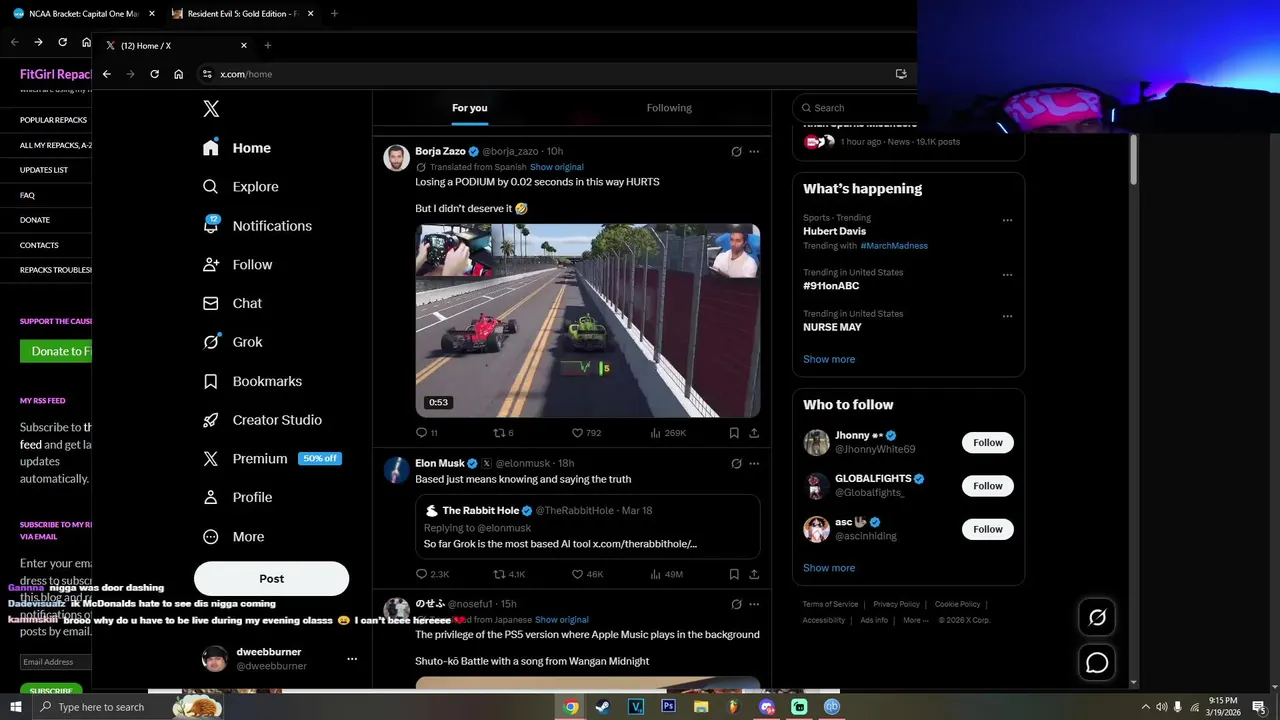Follow GLOBALFIGHTS account
Screen dimensions: 1280x720
988,486
